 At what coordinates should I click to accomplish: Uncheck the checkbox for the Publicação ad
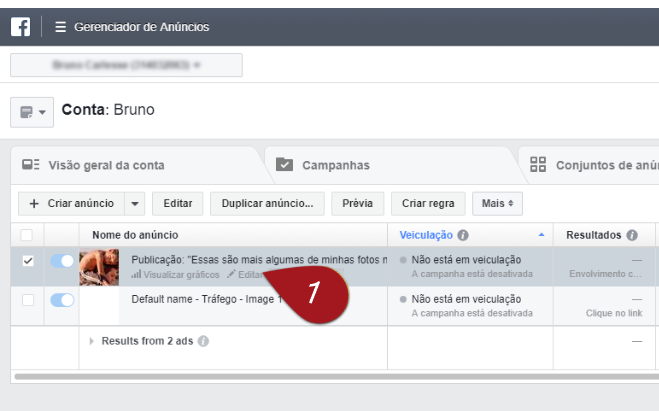28,261
